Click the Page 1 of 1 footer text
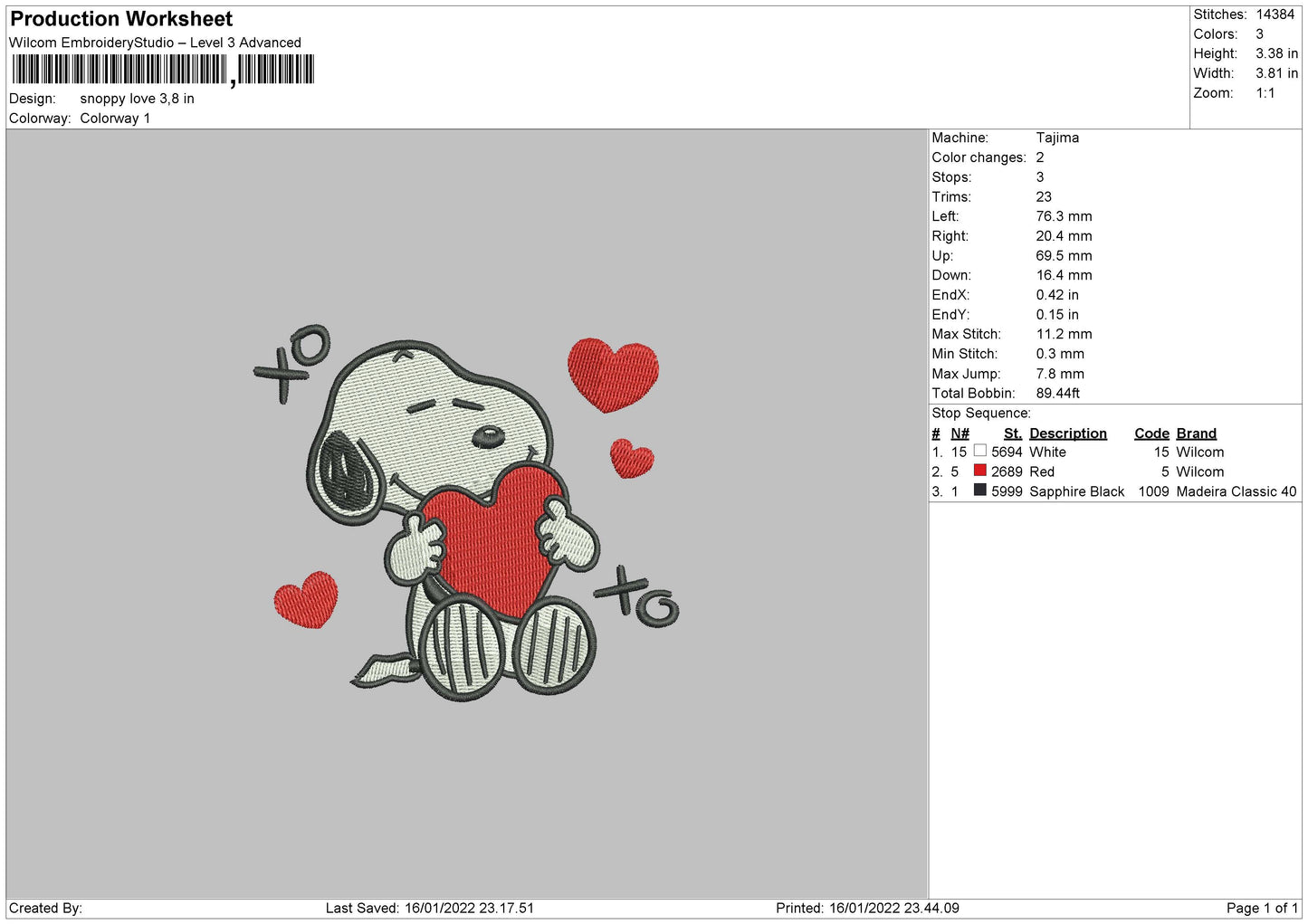The height and width of the screenshot is (924, 1308). [x=1262, y=908]
